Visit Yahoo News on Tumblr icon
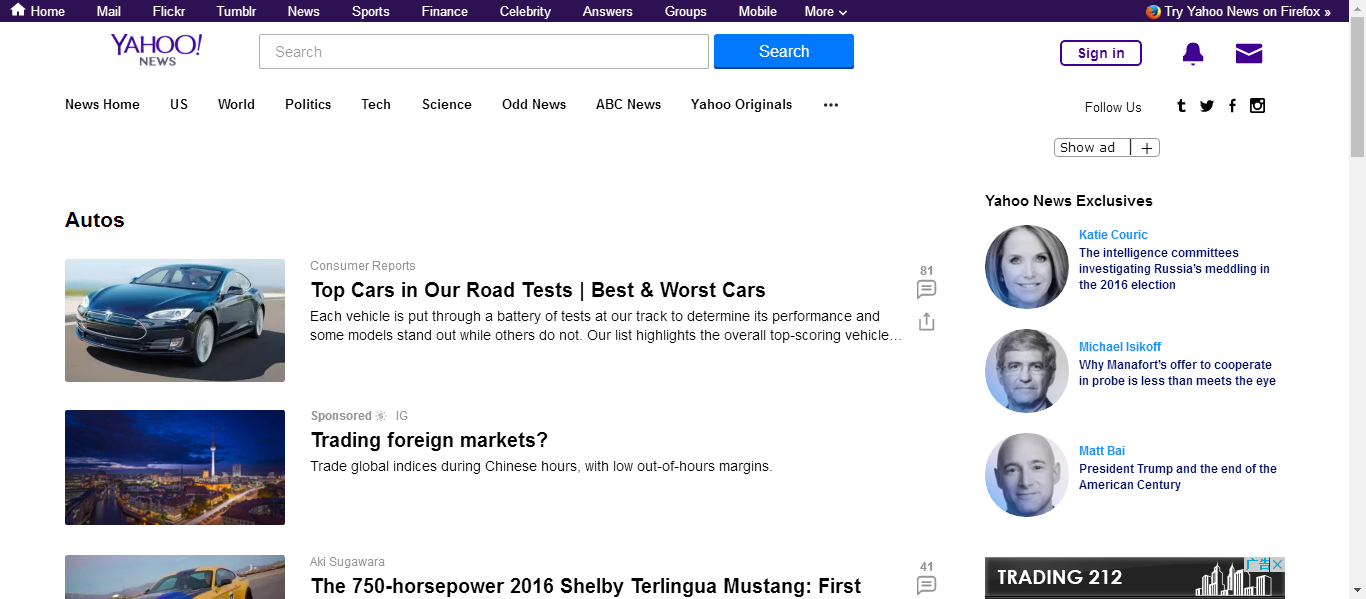Viewport: 1366px width, 599px height. tap(1181, 106)
